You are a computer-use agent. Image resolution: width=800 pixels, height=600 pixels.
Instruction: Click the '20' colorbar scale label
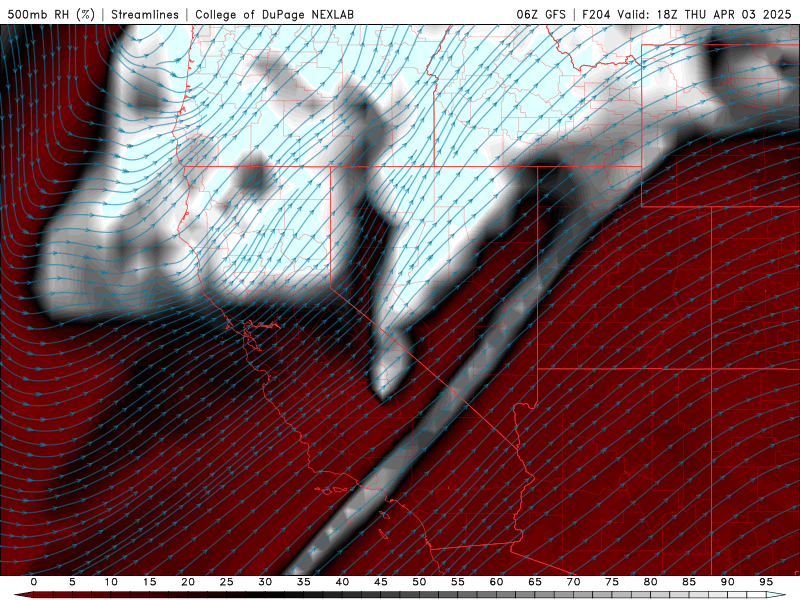(x=188, y=582)
